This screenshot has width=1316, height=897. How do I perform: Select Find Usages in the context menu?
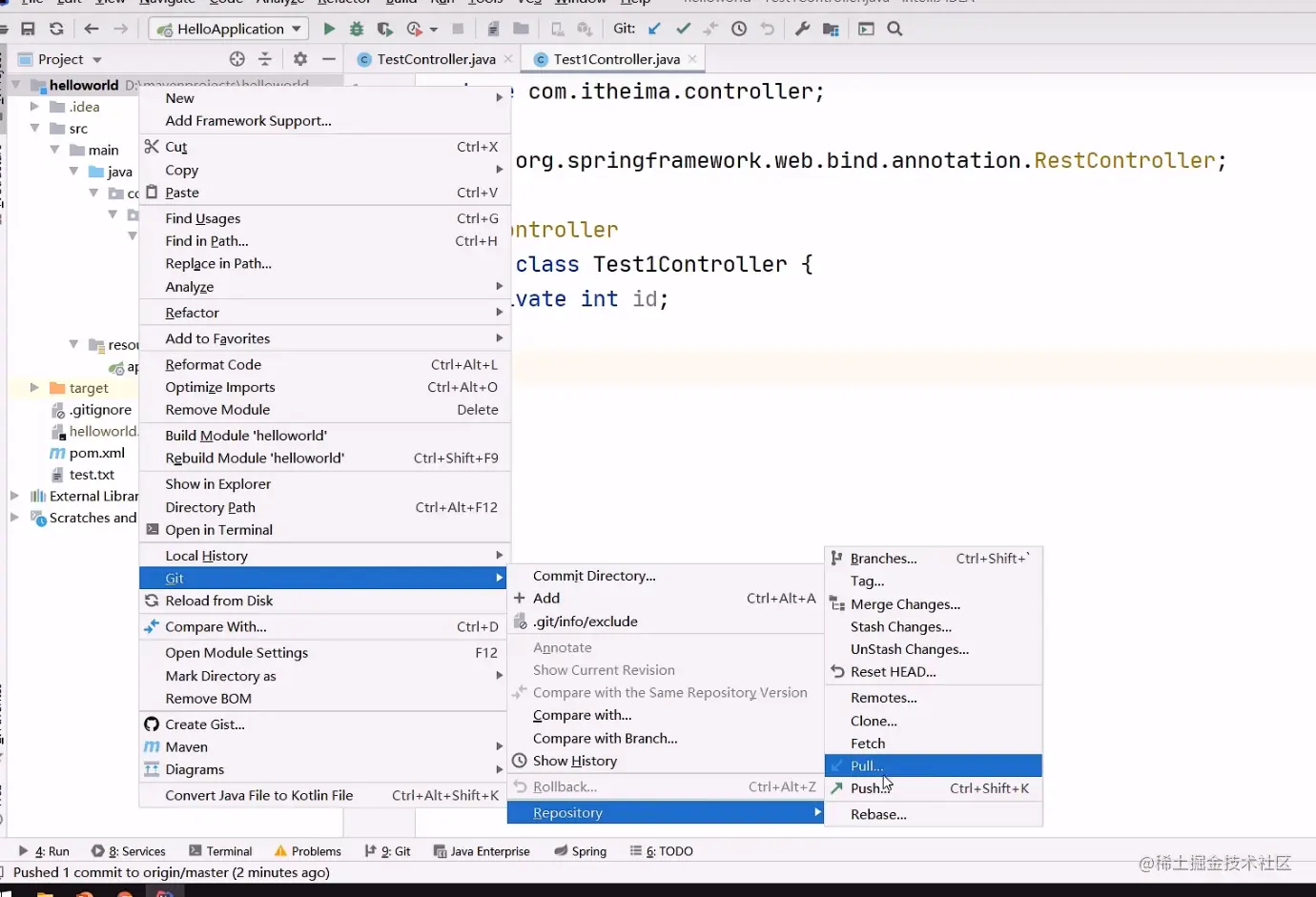(324, 218)
